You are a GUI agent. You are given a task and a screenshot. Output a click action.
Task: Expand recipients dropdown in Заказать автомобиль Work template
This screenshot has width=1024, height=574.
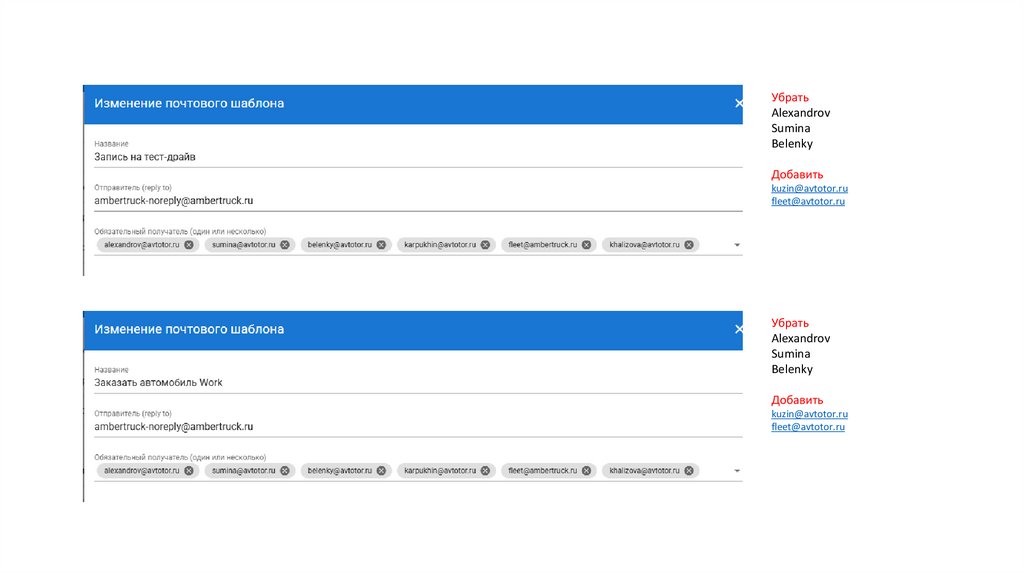coord(737,471)
